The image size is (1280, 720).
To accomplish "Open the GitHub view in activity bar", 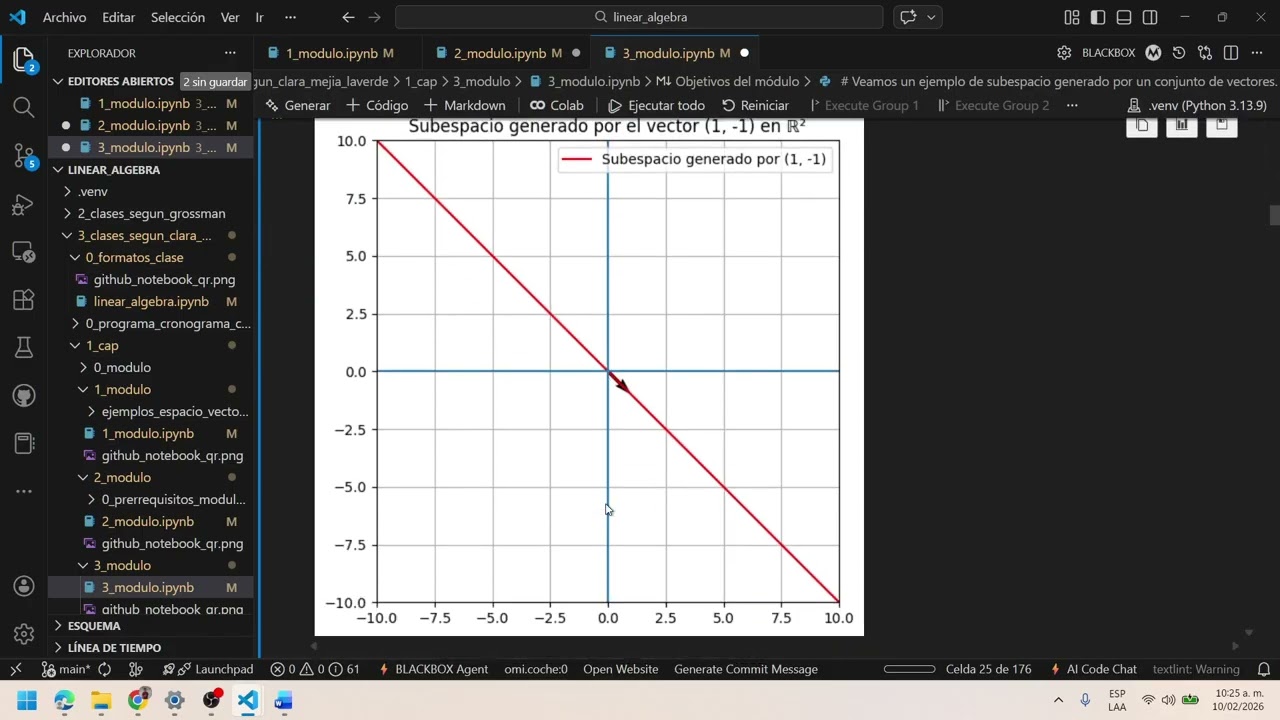I will (x=24, y=396).
